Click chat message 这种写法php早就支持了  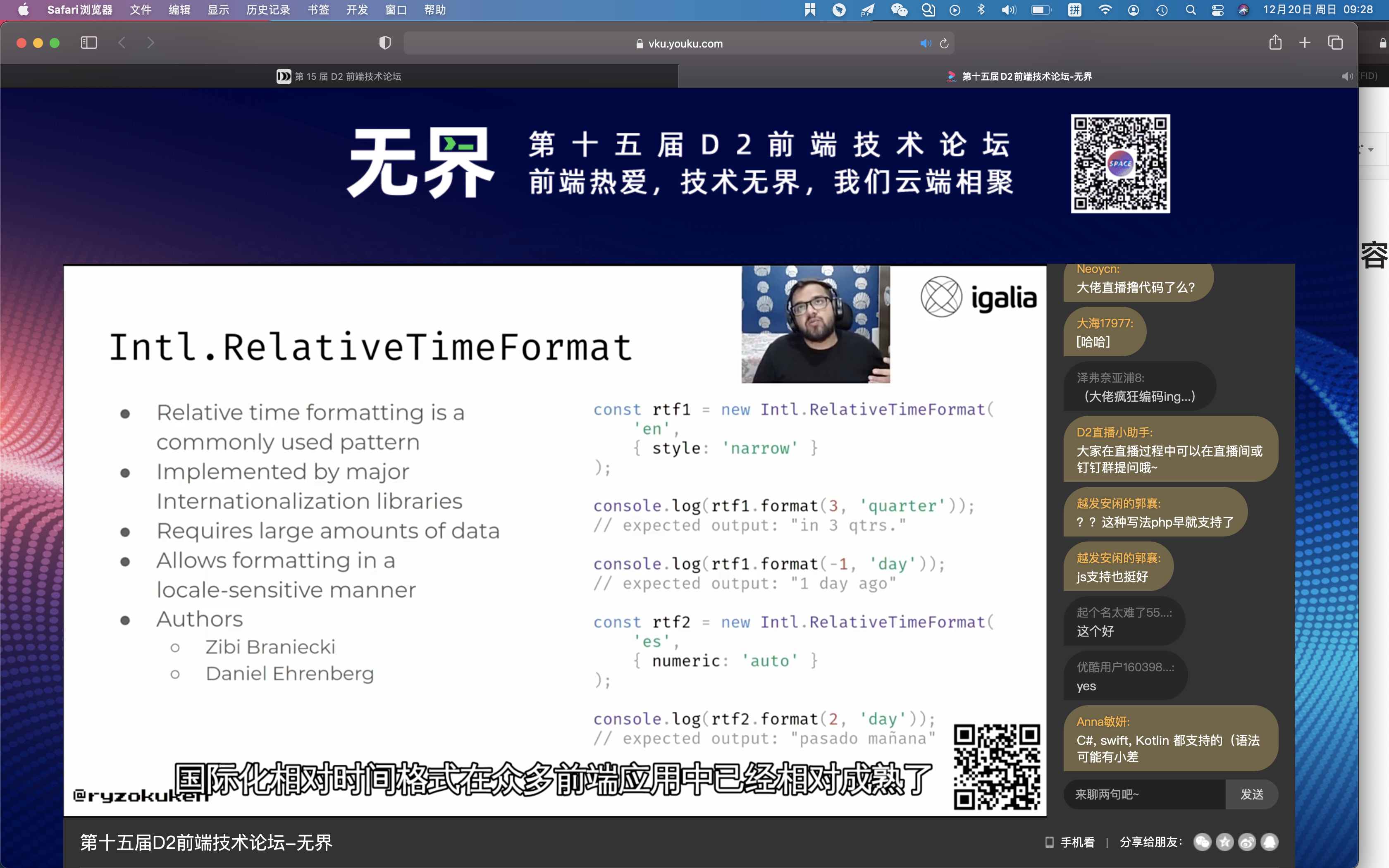click(1155, 512)
